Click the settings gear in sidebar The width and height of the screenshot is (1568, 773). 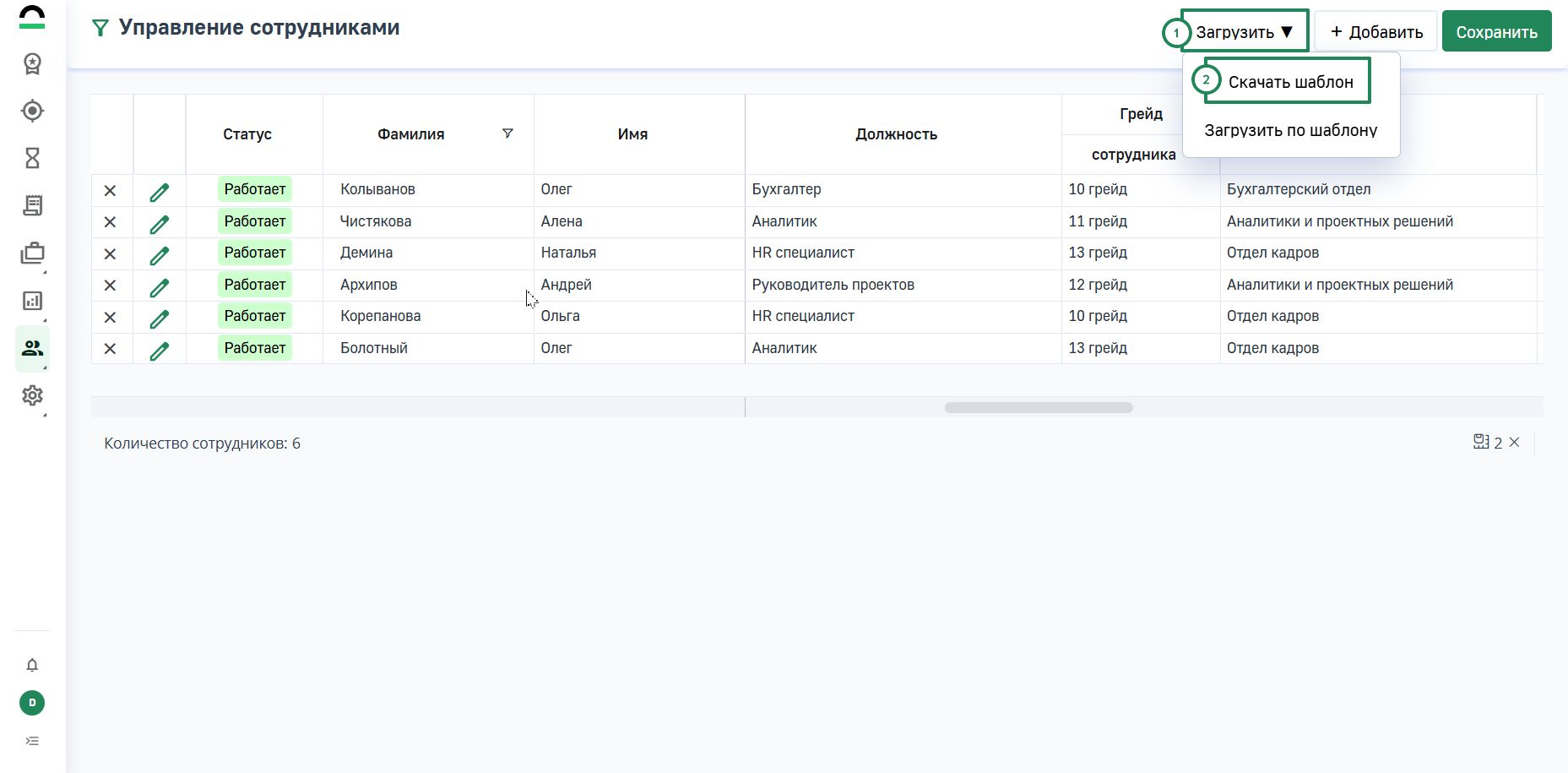tap(32, 395)
